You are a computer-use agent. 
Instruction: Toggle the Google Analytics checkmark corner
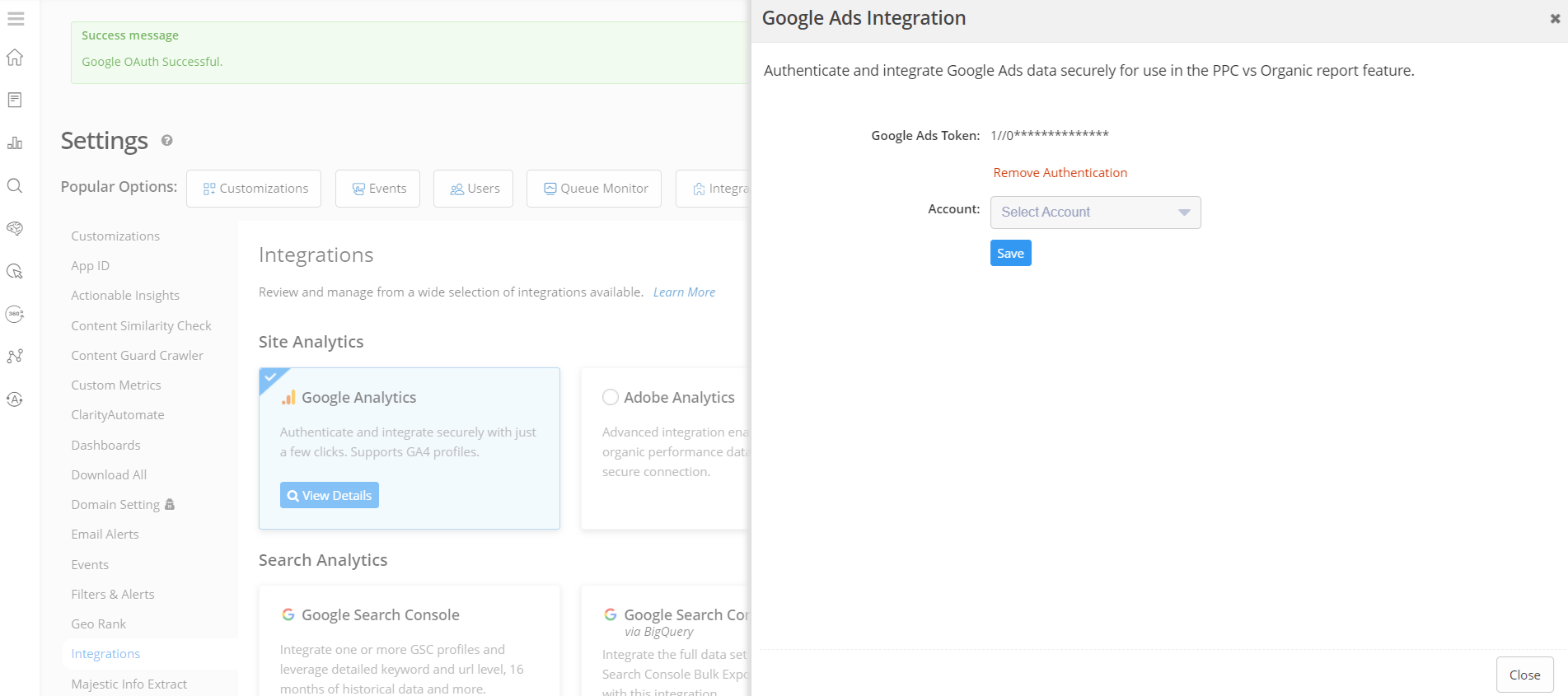(x=270, y=378)
